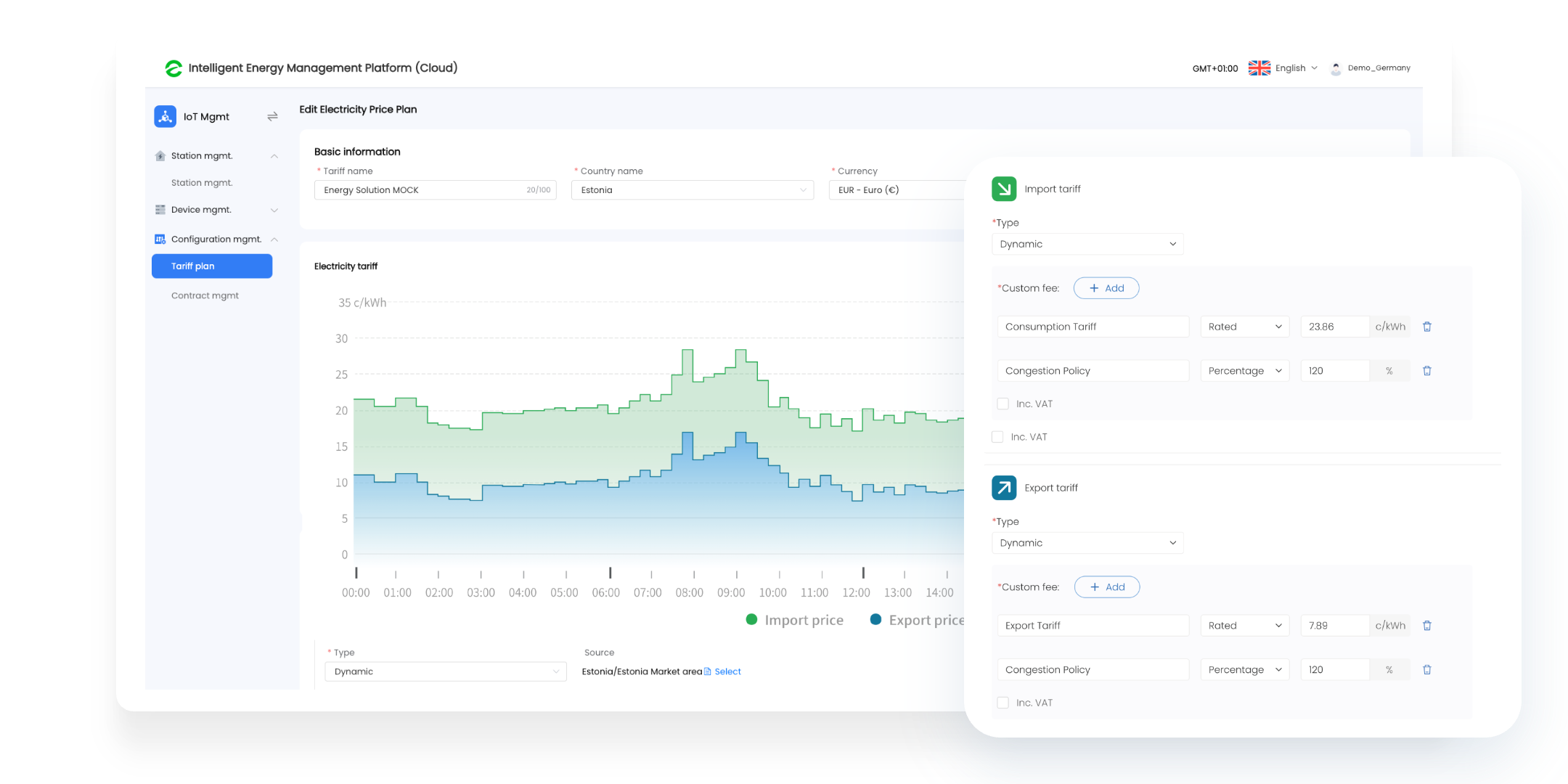Open import Congestion Policy Percentage dropdown
1568x784 pixels.
coord(1245,371)
